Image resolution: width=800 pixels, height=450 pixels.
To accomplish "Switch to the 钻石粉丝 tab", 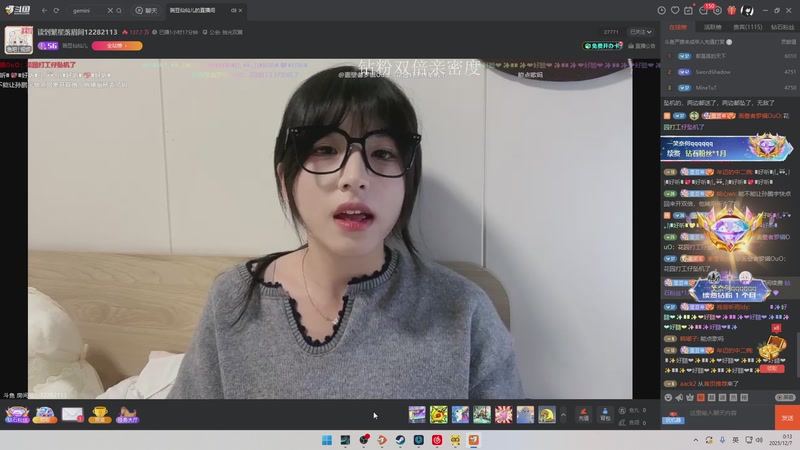I will click(x=782, y=27).
